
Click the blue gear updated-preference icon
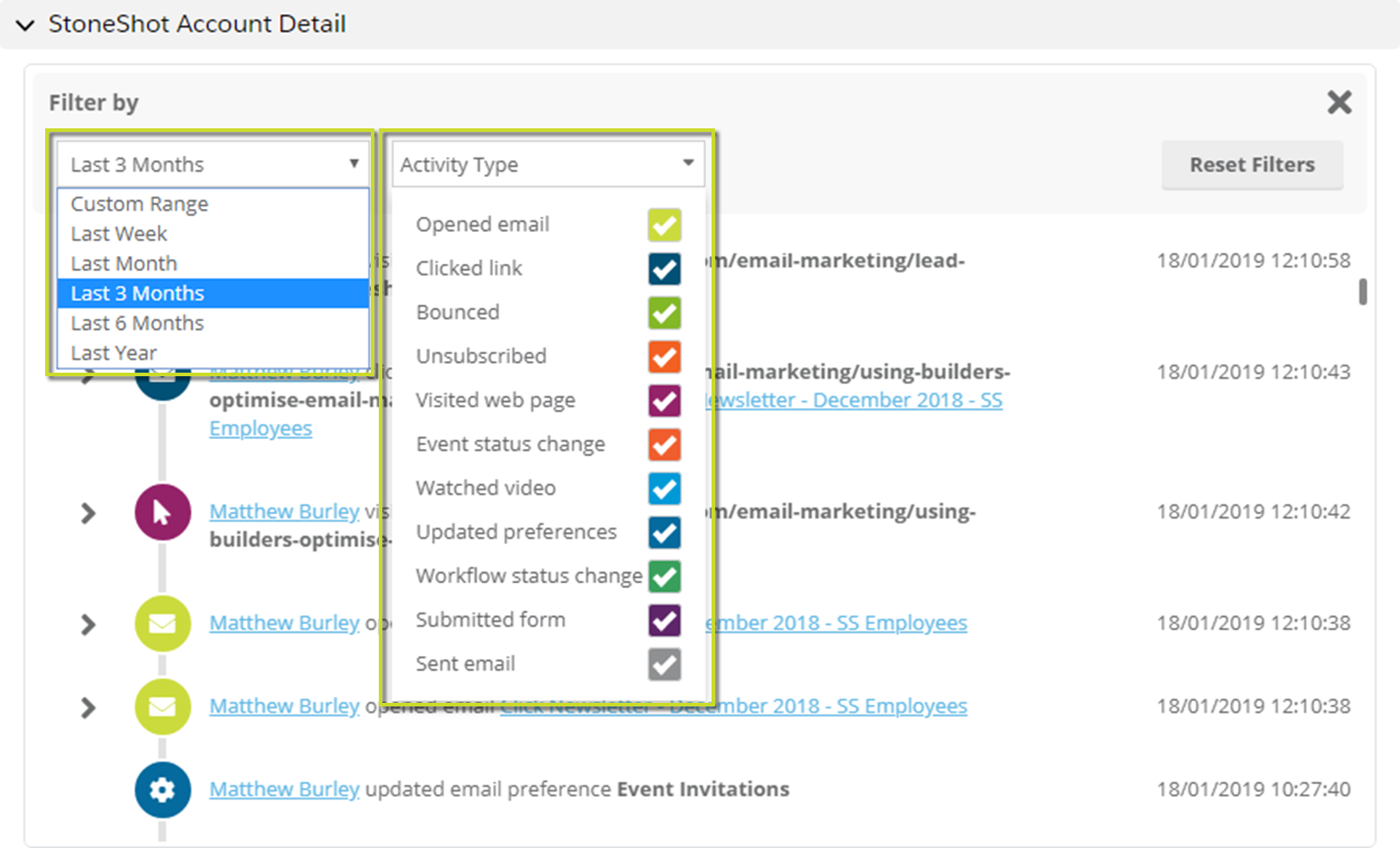coord(163,790)
